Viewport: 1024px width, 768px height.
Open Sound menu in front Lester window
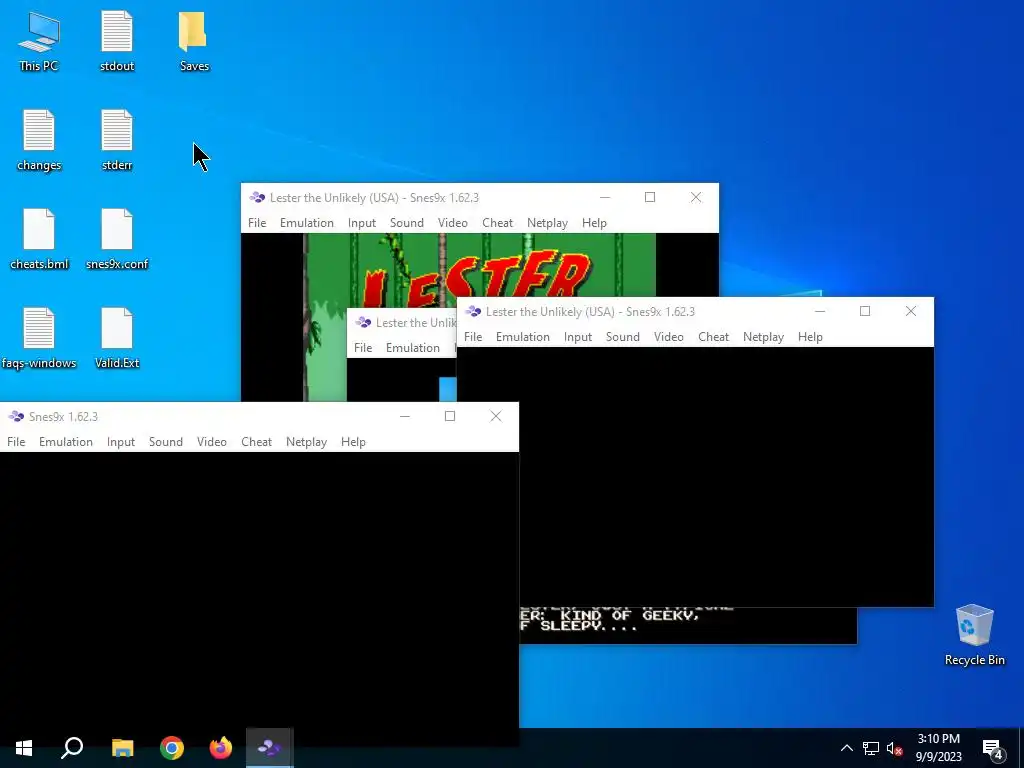(623, 336)
